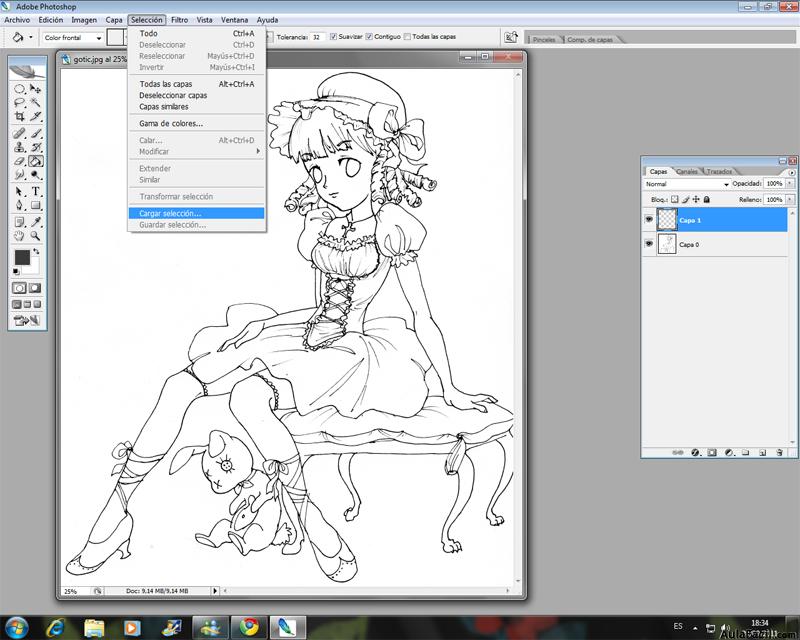Add a layer mask in Capas panel
Screen dimensions: 800x640
712,452
